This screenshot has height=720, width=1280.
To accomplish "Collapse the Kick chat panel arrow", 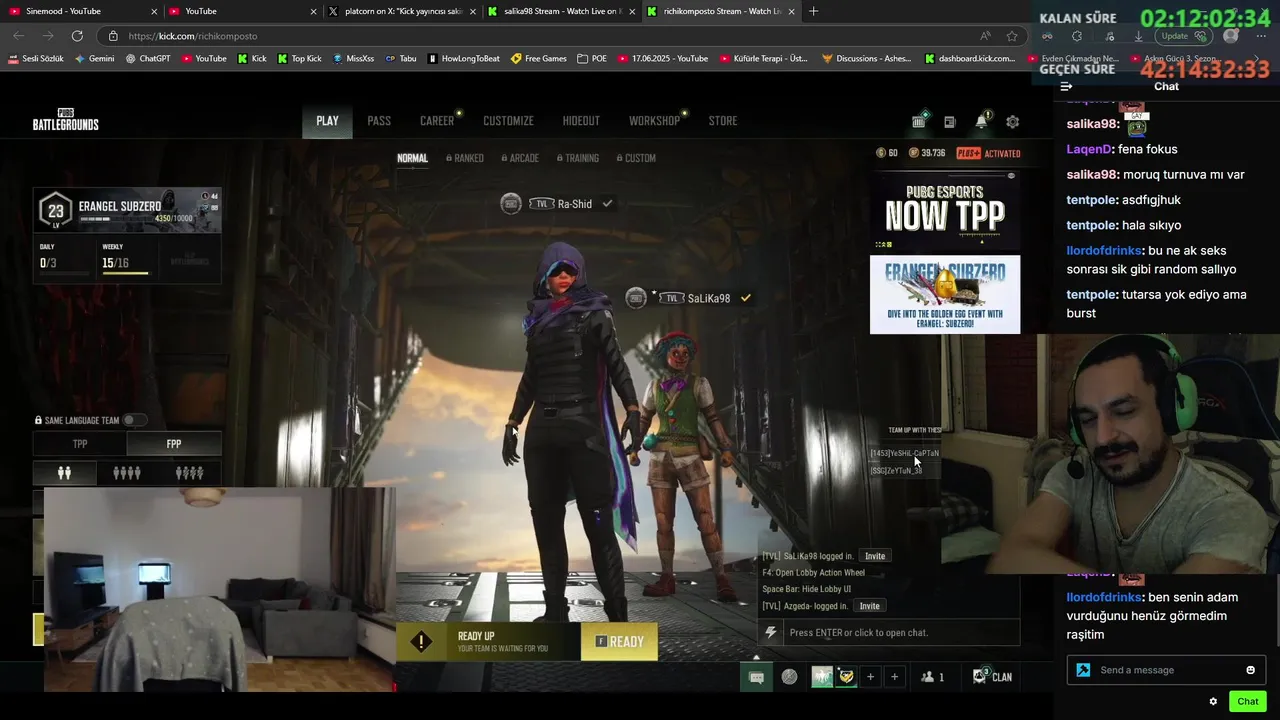I will coord(1066,86).
